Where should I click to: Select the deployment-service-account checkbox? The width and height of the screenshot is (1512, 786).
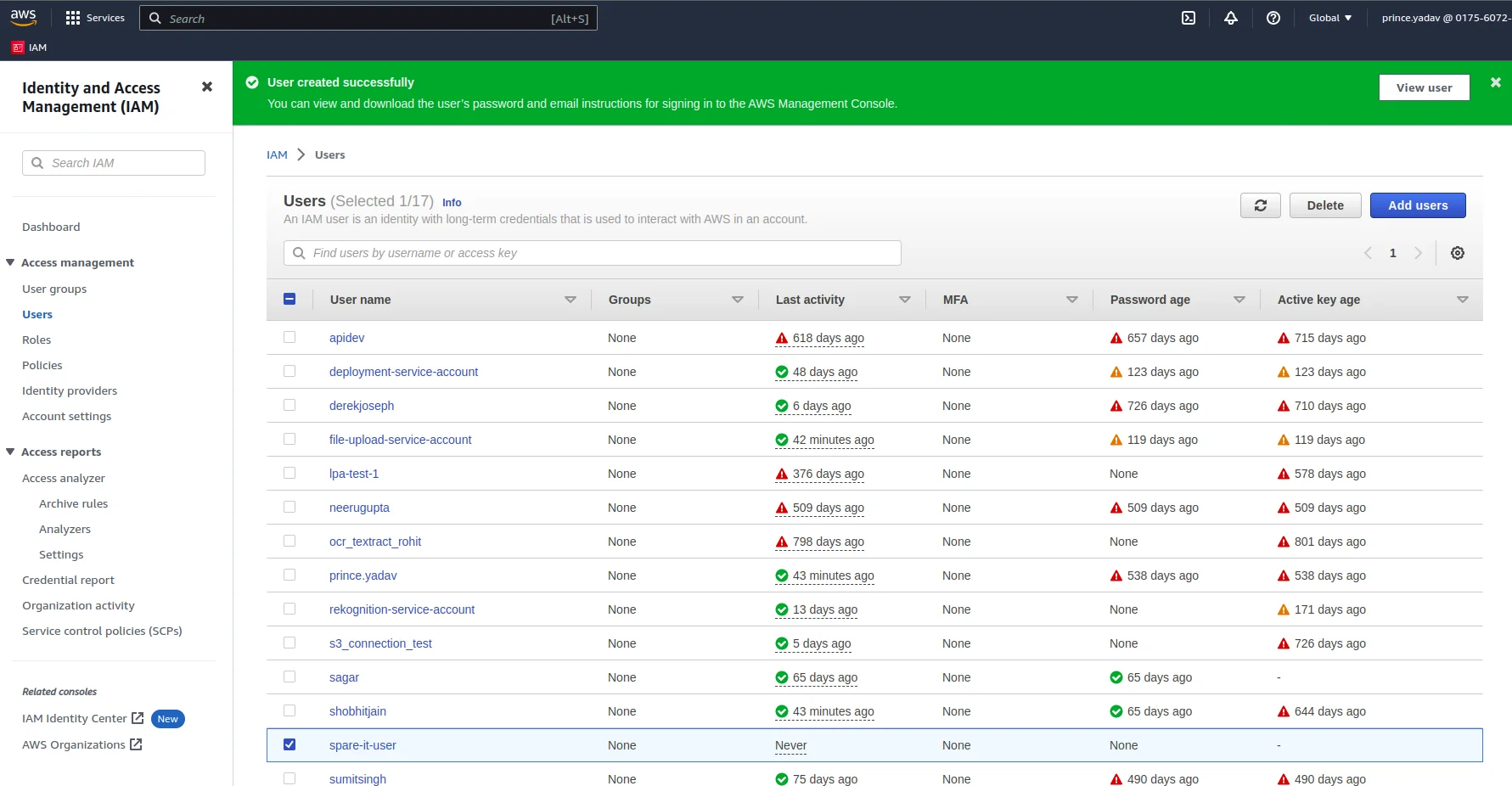click(289, 371)
